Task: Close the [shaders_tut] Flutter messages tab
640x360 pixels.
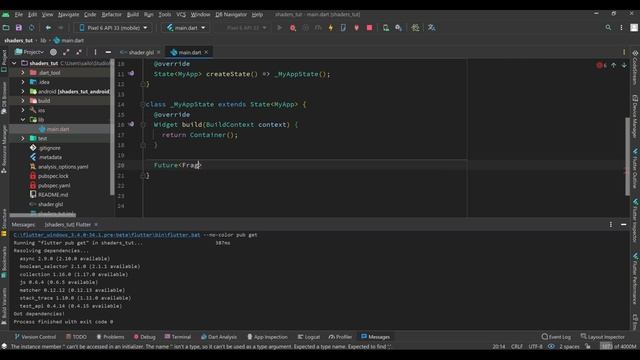Action: (96, 224)
